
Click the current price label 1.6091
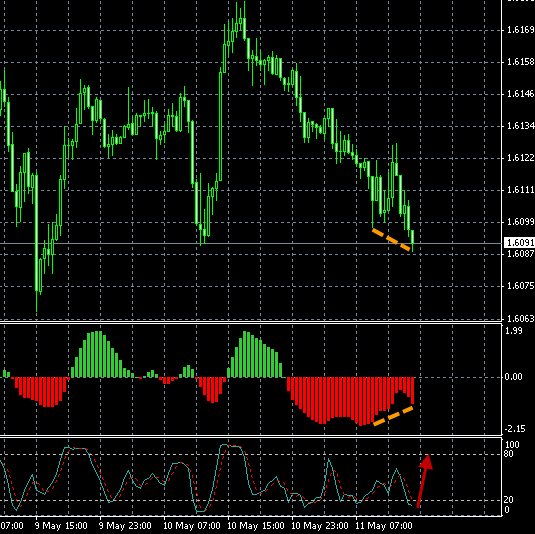[520, 243]
